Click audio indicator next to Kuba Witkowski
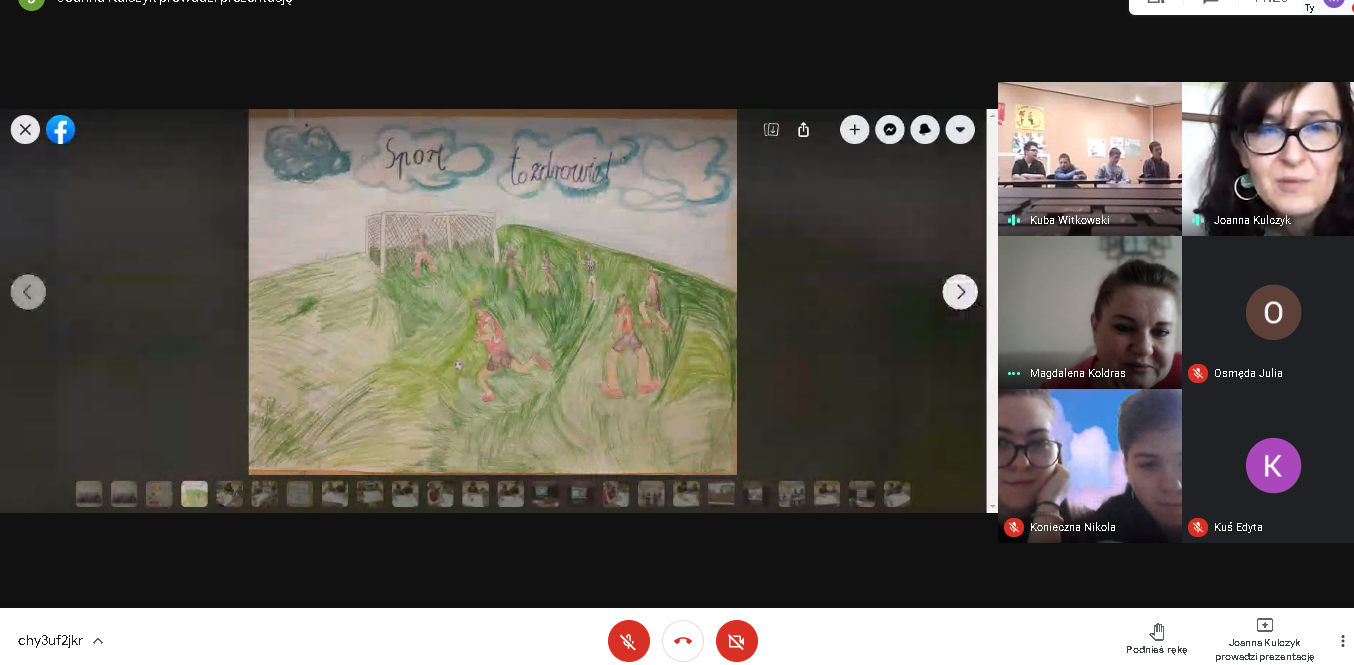The height and width of the screenshot is (665, 1354). (1013, 220)
